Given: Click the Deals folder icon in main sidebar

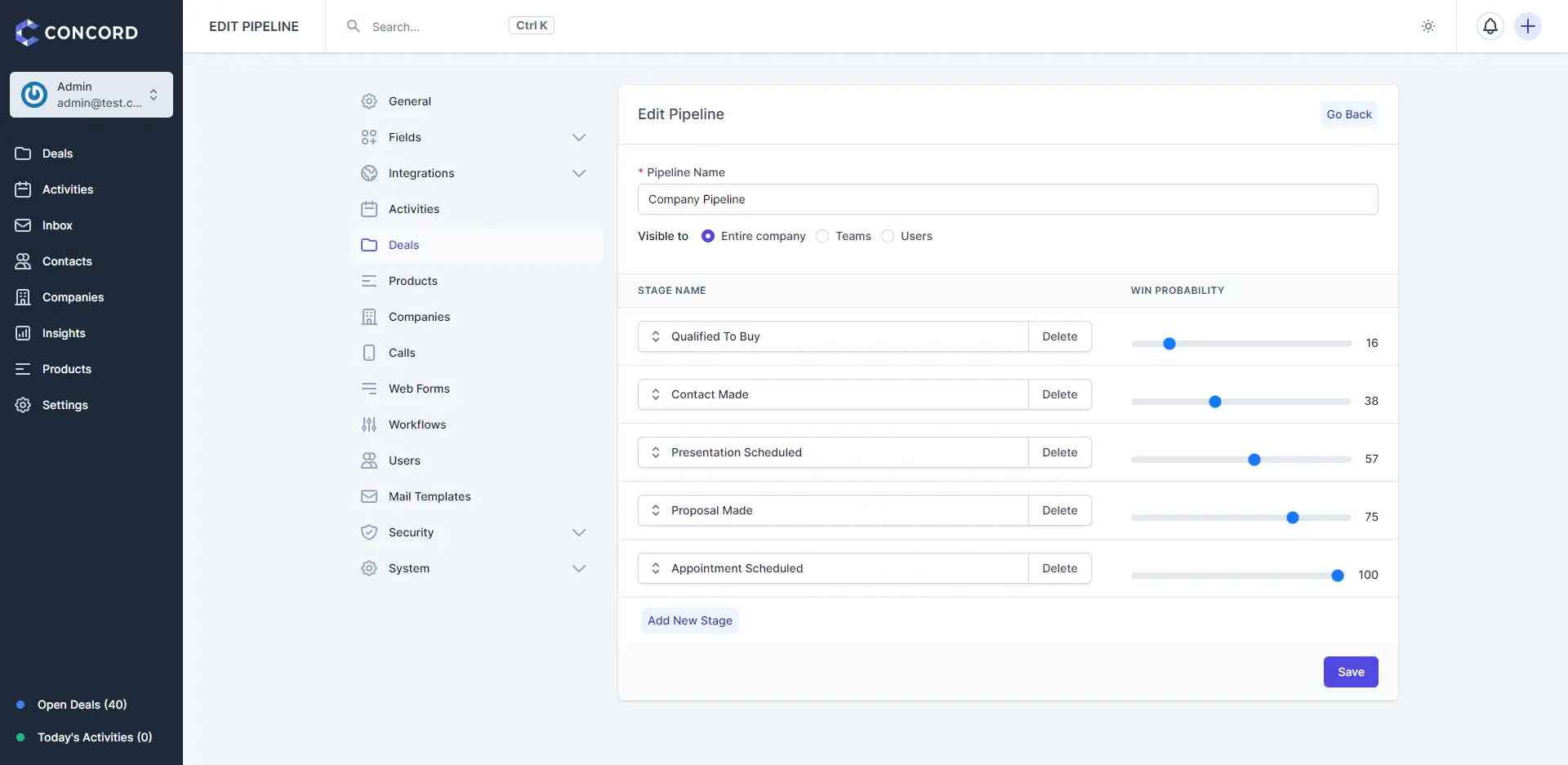Looking at the screenshot, I should point(23,153).
